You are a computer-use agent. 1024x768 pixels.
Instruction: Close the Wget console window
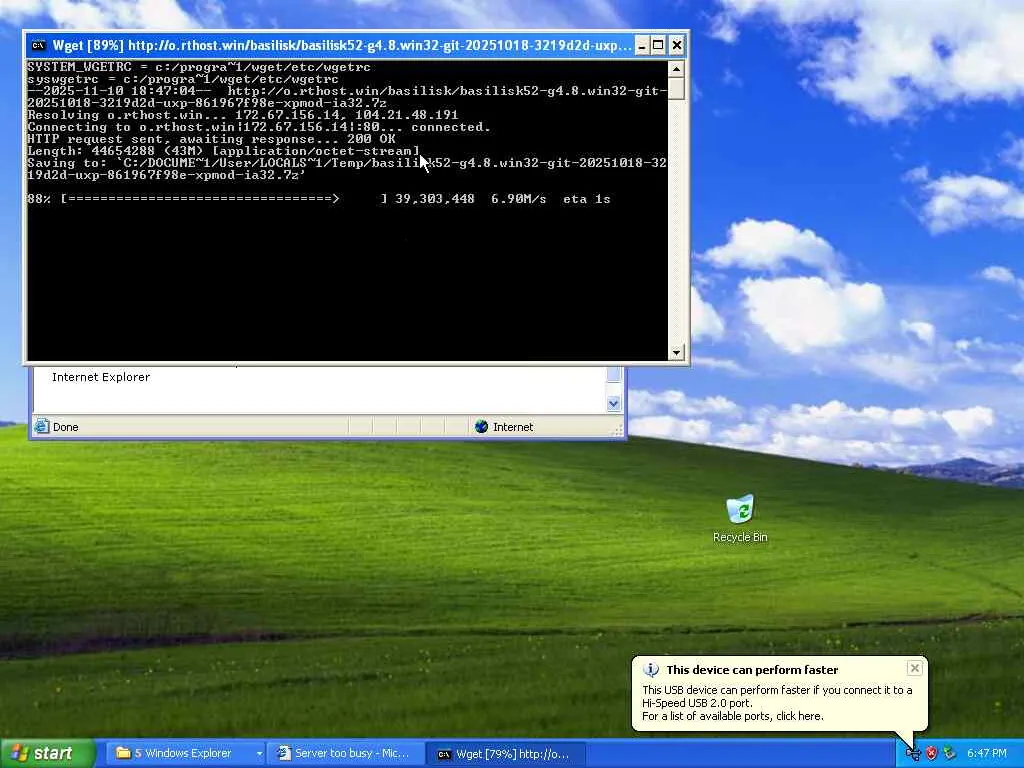point(677,45)
